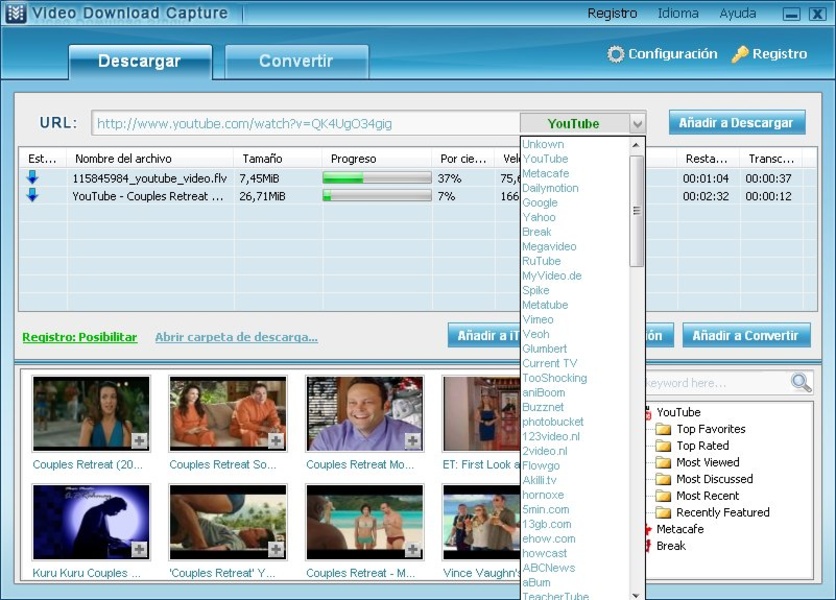Add Kuru Kuru Couples video via plus icon
The image size is (836, 600).
(139, 549)
